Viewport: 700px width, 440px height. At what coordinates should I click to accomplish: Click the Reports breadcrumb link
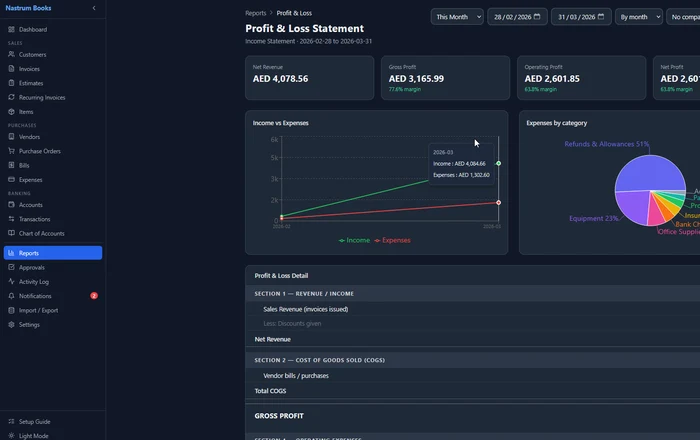(256, 13)
